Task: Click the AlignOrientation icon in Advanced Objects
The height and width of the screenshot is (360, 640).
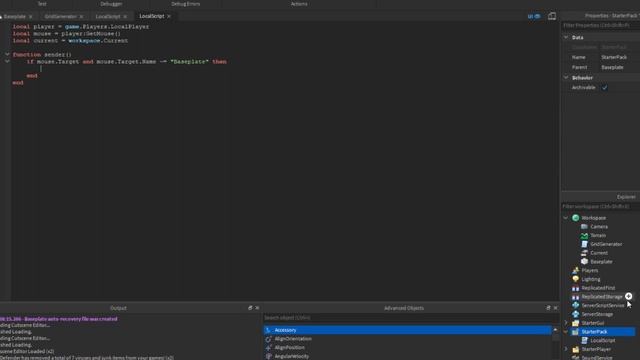Action: [268, 339]
